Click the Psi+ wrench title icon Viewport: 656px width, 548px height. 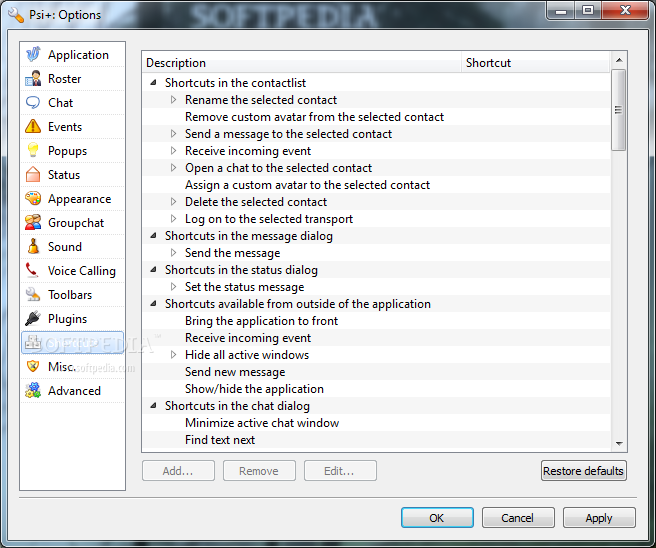pyautogui.click(x=16, y=14)
